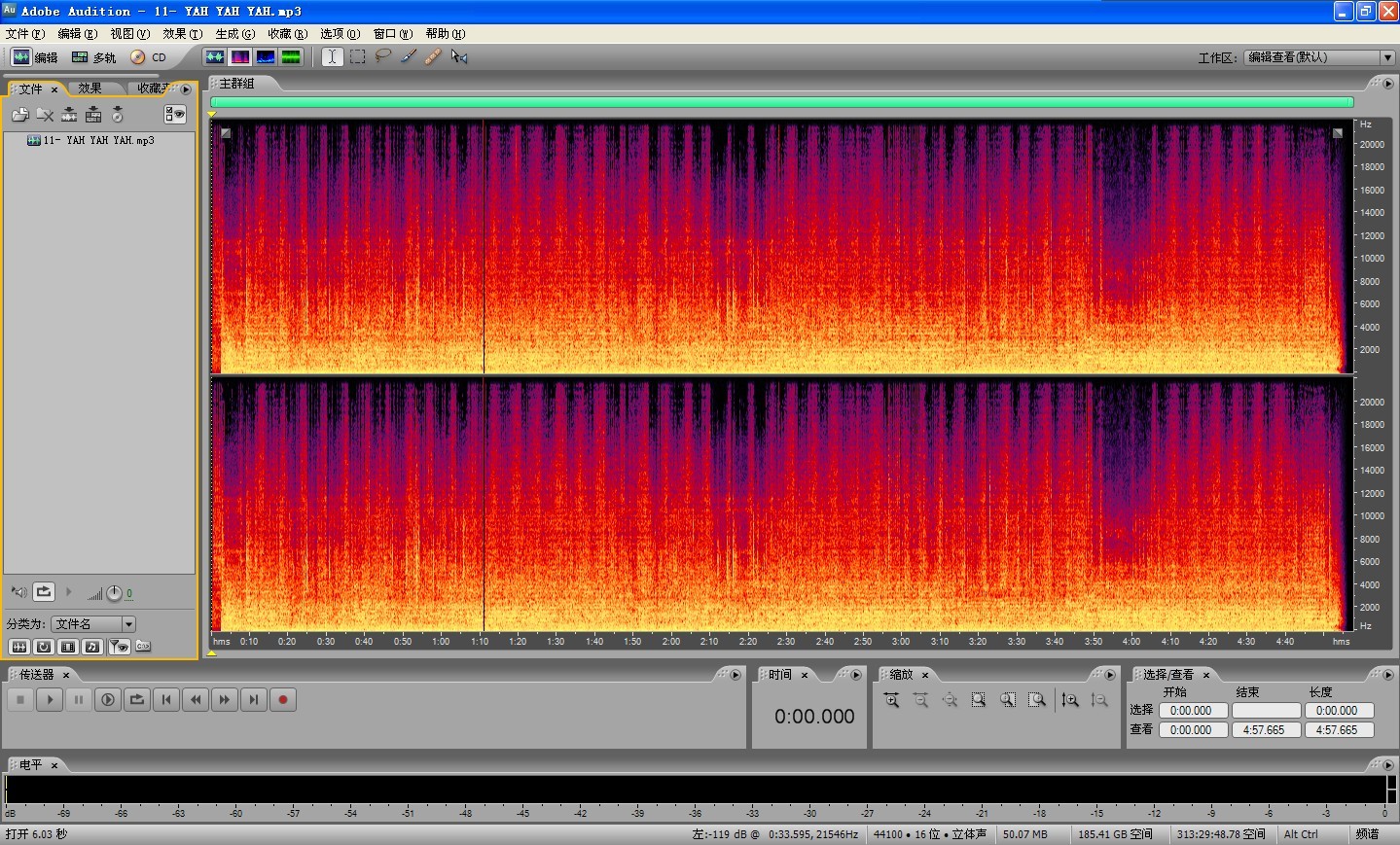The width and height of the screenshot is (1400, 845).
Task: Open Transport panel options flyout arrow
Action: click(x=736, y=675)
